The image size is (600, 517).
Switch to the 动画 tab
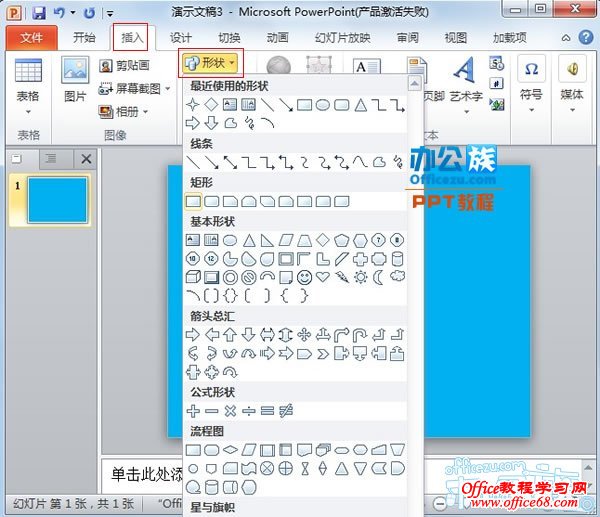277,38
